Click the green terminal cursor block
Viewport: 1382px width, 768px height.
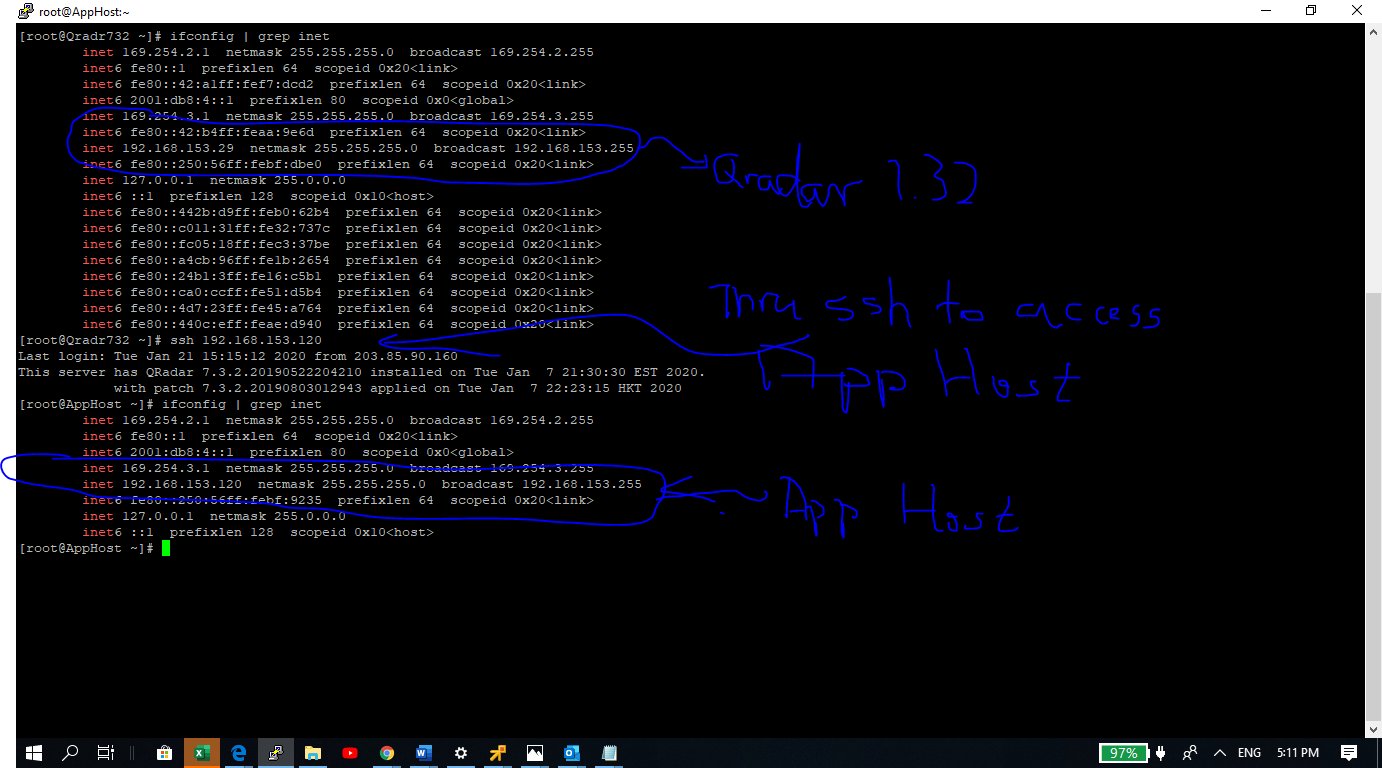(x=166, y=548)
